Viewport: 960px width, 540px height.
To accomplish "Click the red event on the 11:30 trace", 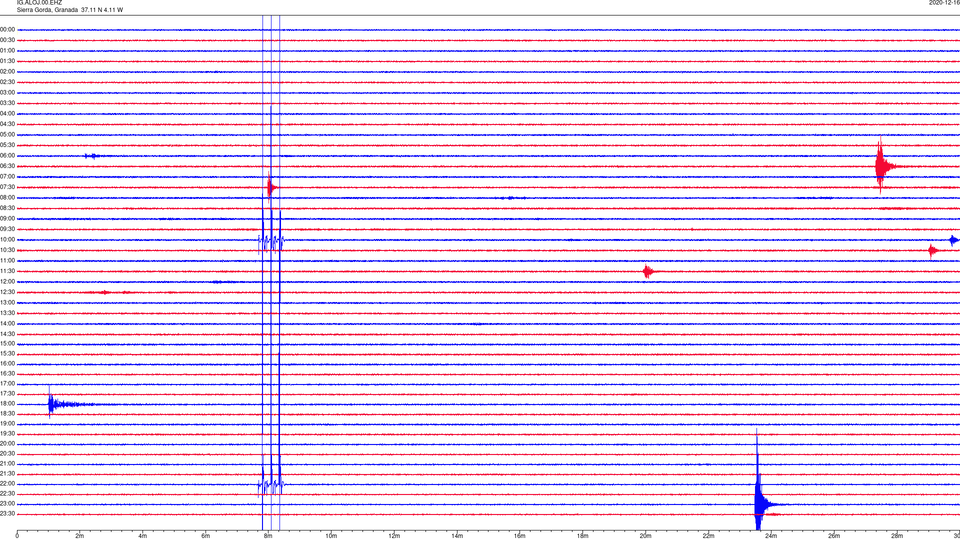I will click(648, 271).
